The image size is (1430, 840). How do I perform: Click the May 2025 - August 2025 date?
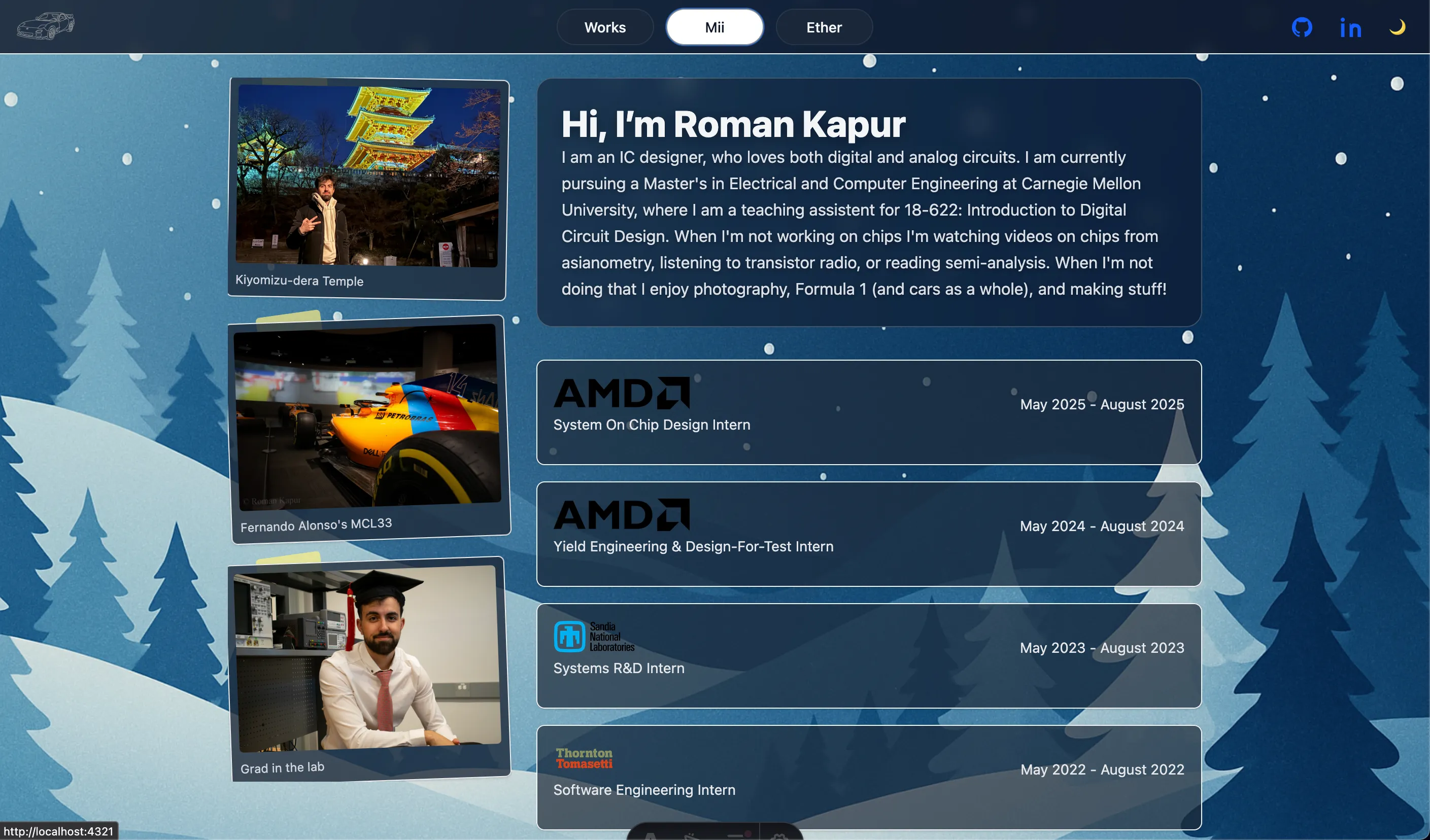pyautogui.click(x=1102, y=404)
